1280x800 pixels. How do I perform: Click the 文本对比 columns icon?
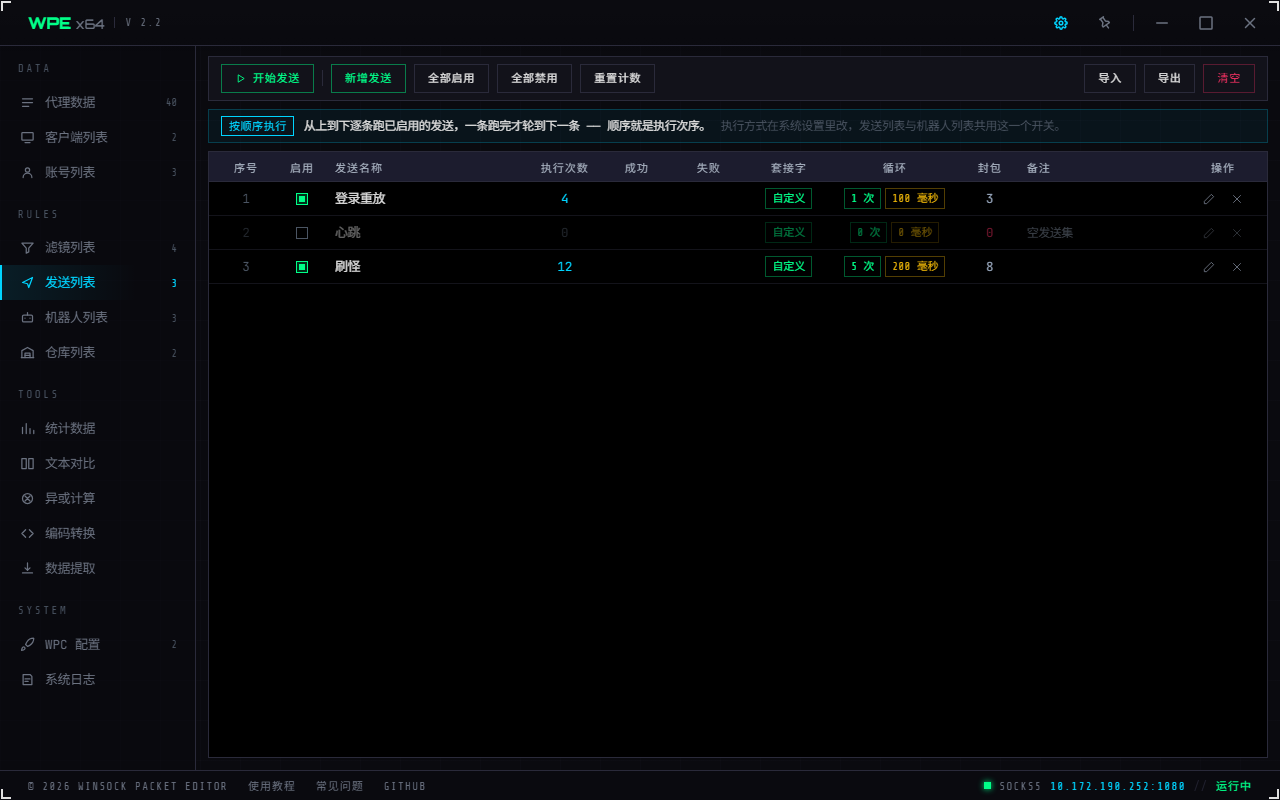tap(28, 463)
